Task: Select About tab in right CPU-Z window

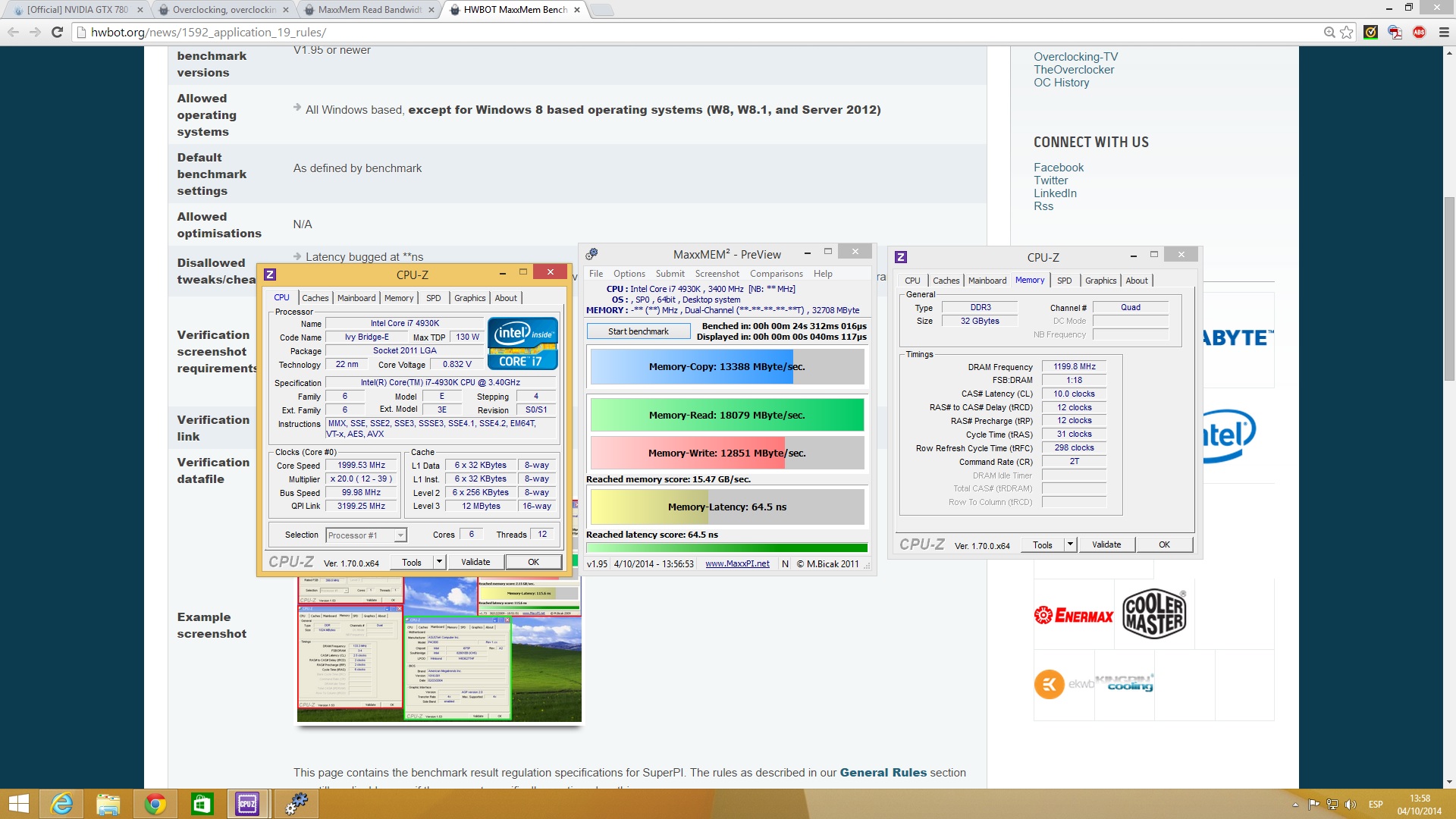Action: 1136,281
